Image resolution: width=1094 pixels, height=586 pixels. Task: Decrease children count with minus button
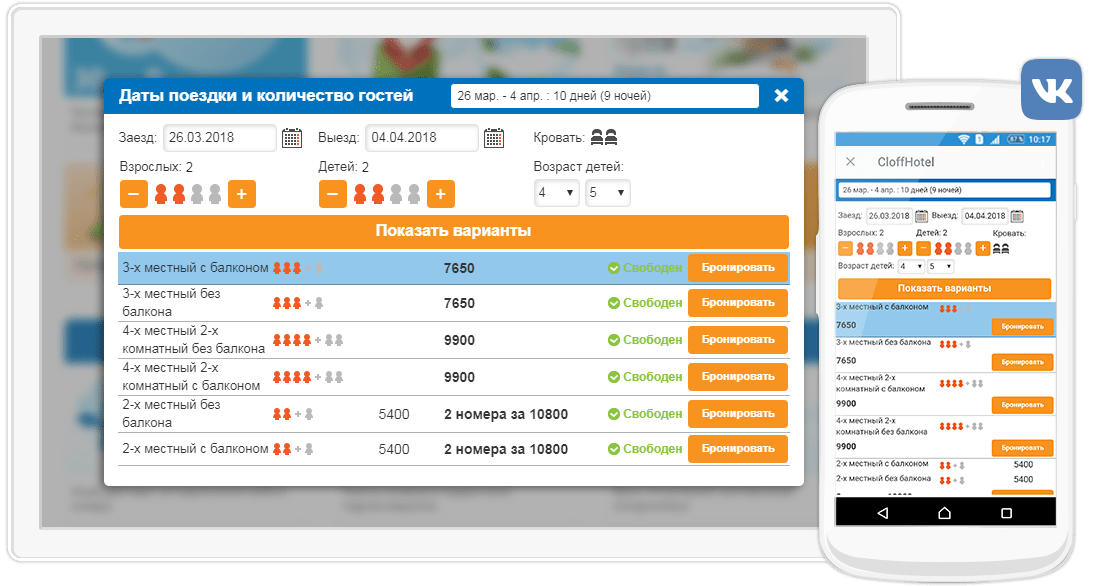(x=333, y=194)
